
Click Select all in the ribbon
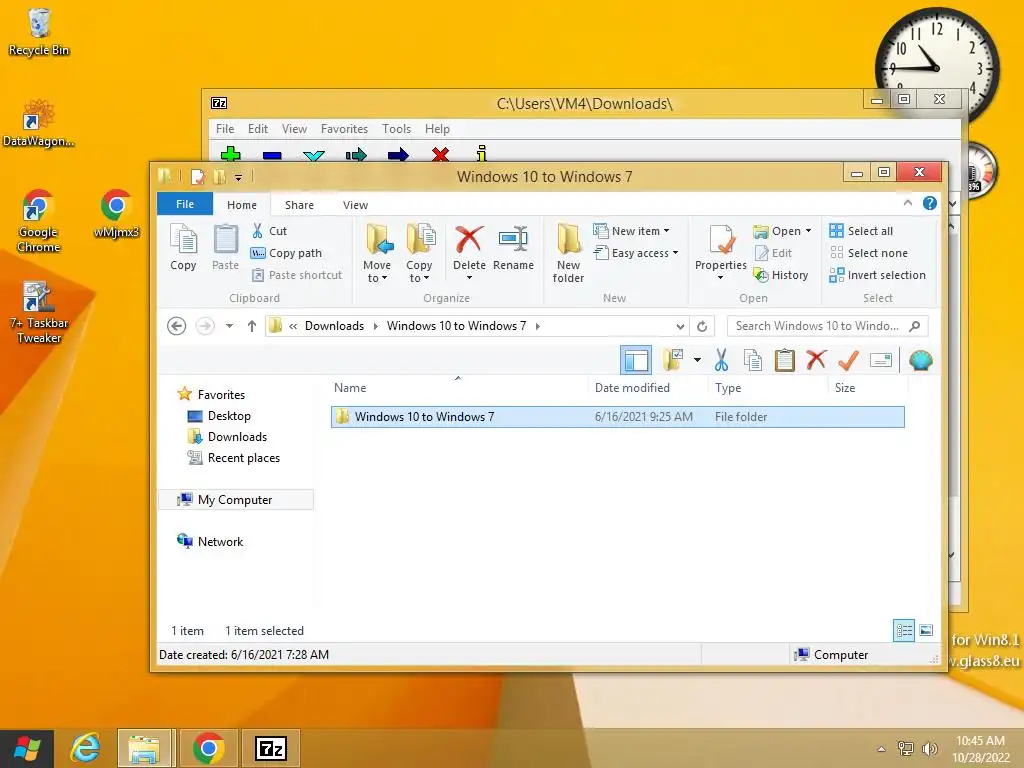click(861, 231)
